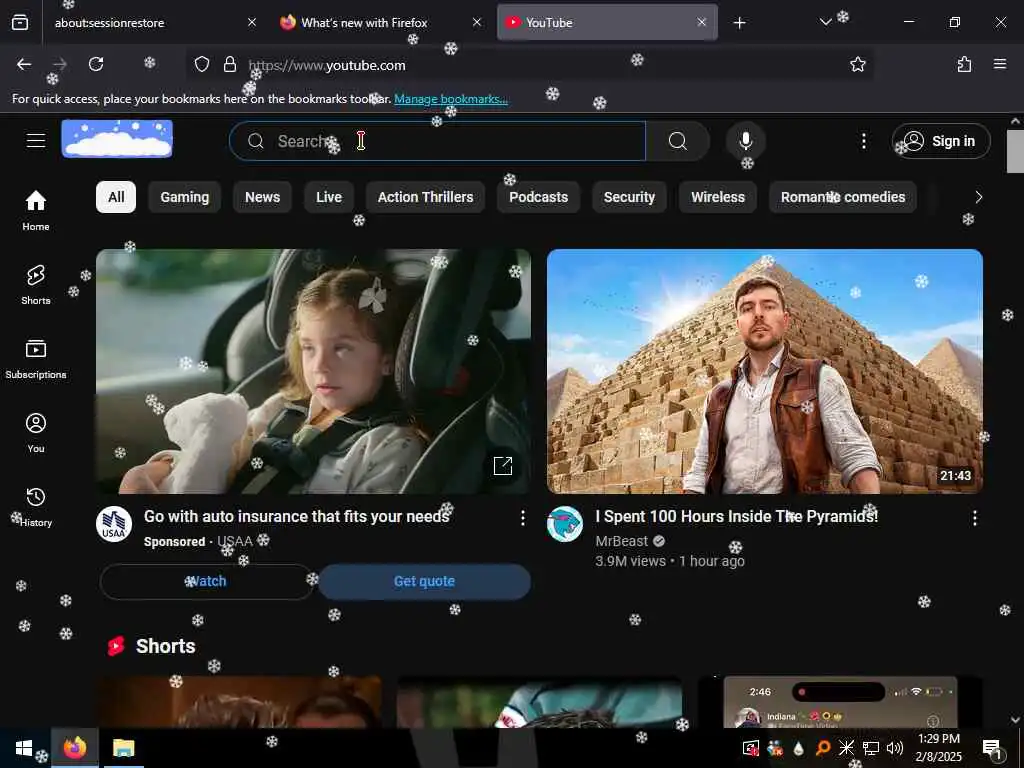
Task: Open the MrBeast channel name link
Action: tap(622, 541)
